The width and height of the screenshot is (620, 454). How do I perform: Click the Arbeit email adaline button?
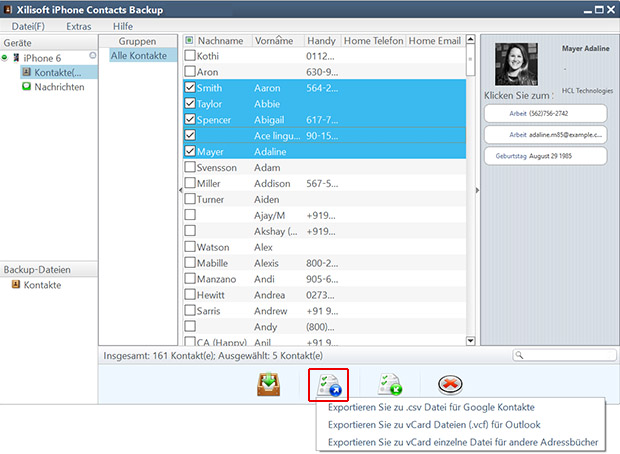point(546,134)
